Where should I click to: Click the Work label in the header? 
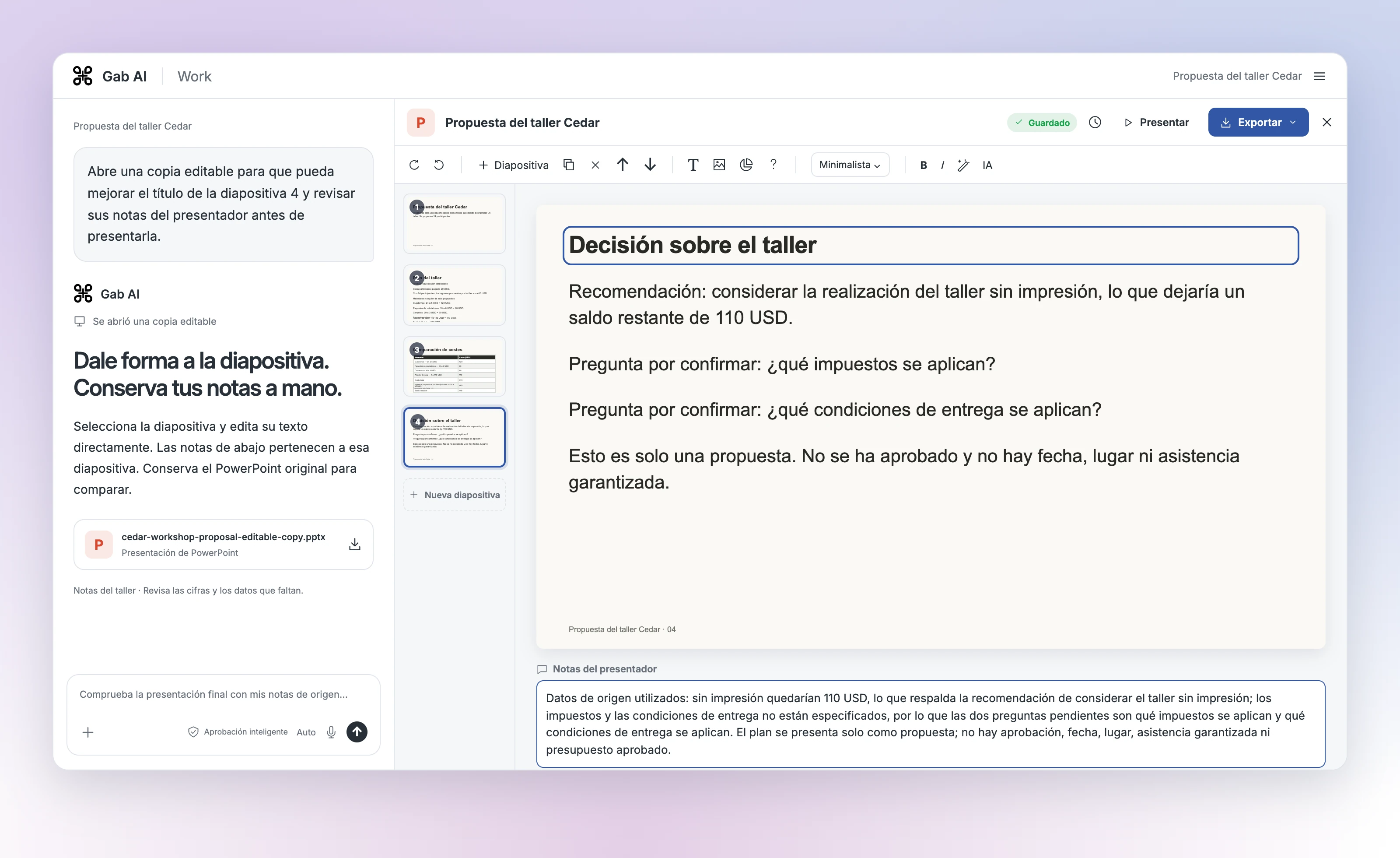(194, 76)
